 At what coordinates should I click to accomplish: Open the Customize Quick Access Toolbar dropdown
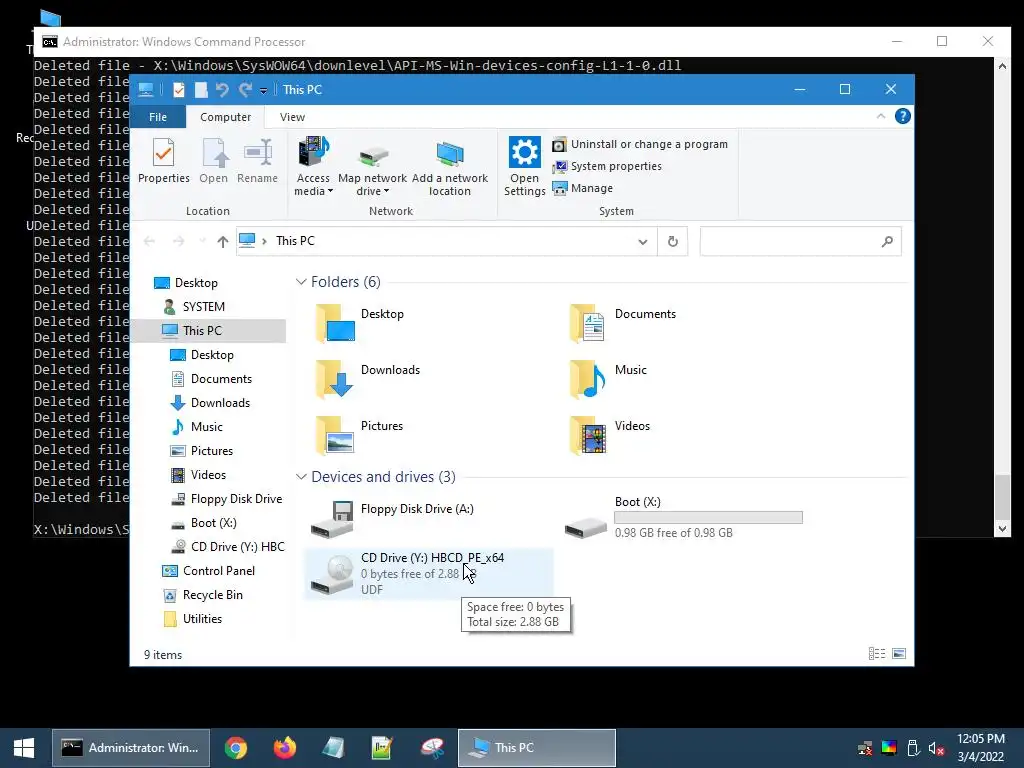pos(263,91)
